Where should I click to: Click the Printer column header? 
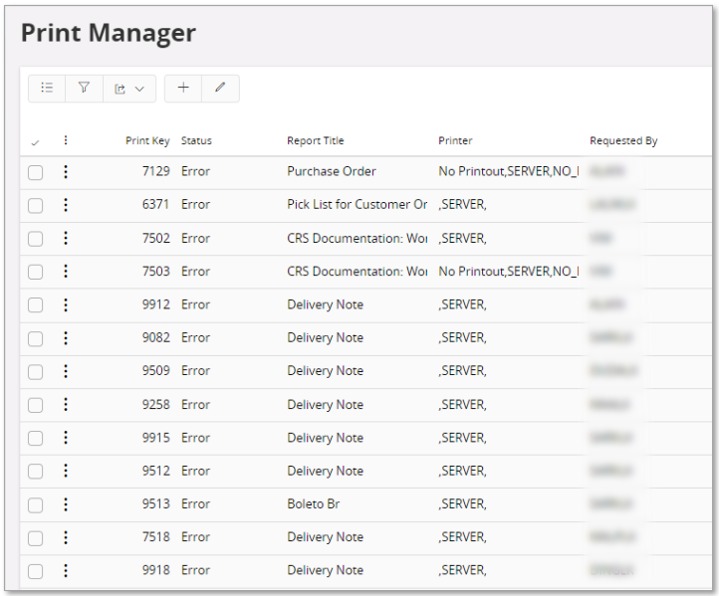pyautogui.click(x=455, y=141)
